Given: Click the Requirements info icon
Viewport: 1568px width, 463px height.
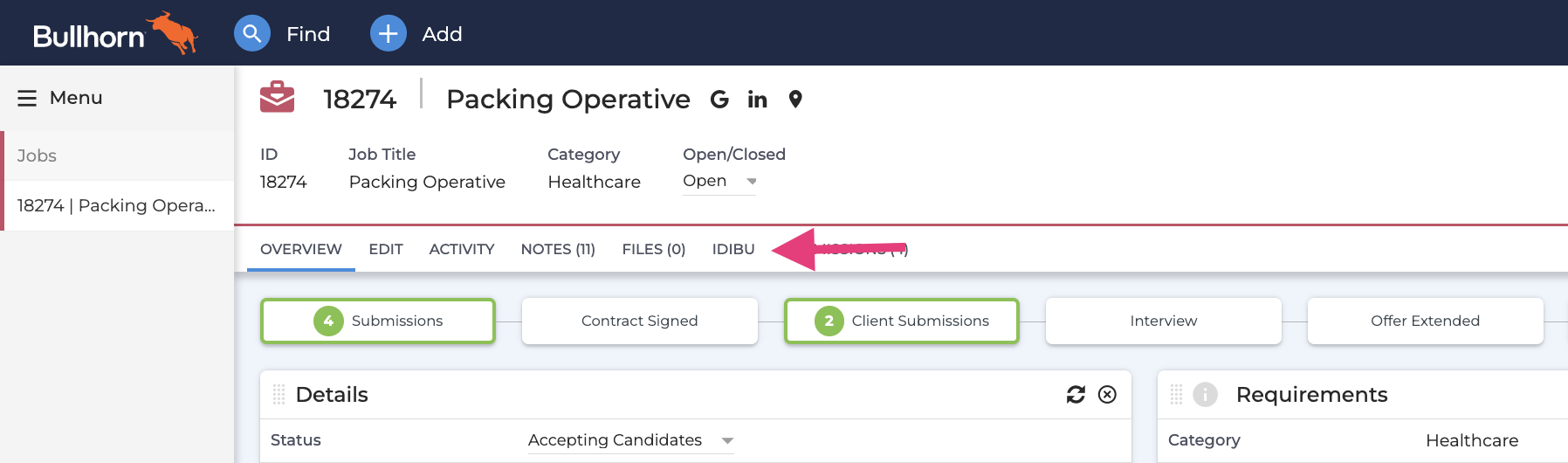Looking at the screenshot, I should tap(1205, 395).
